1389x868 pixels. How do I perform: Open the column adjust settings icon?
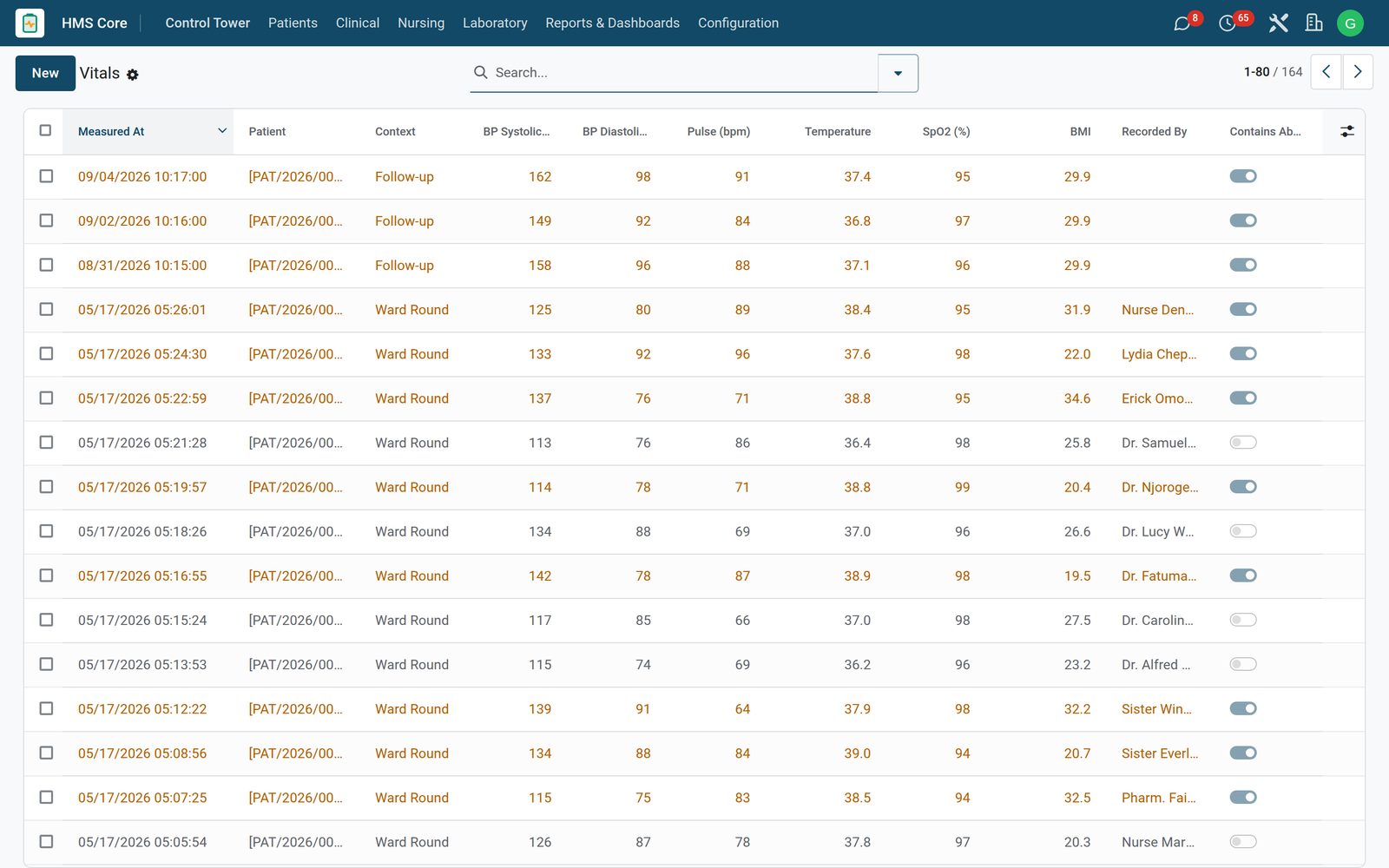tap(1346, 131)
